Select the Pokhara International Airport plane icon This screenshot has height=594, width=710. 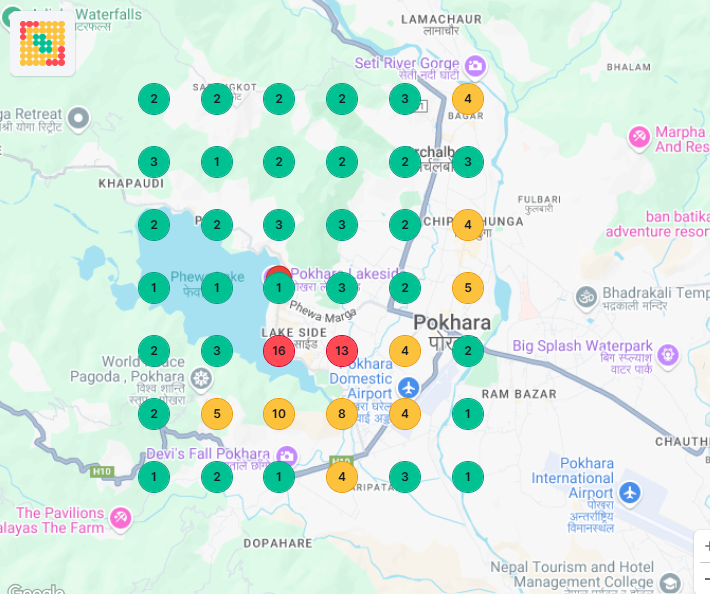point(629,493)
